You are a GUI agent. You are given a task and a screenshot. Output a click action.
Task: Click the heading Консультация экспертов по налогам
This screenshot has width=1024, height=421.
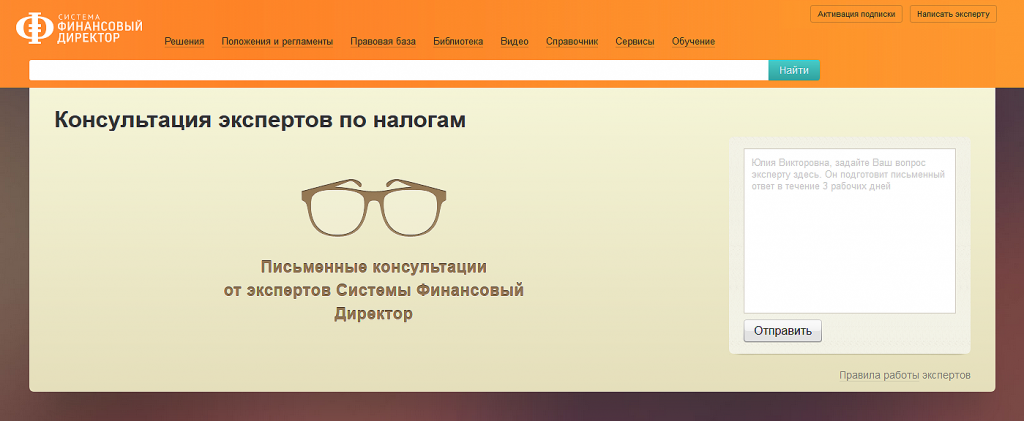260,120
